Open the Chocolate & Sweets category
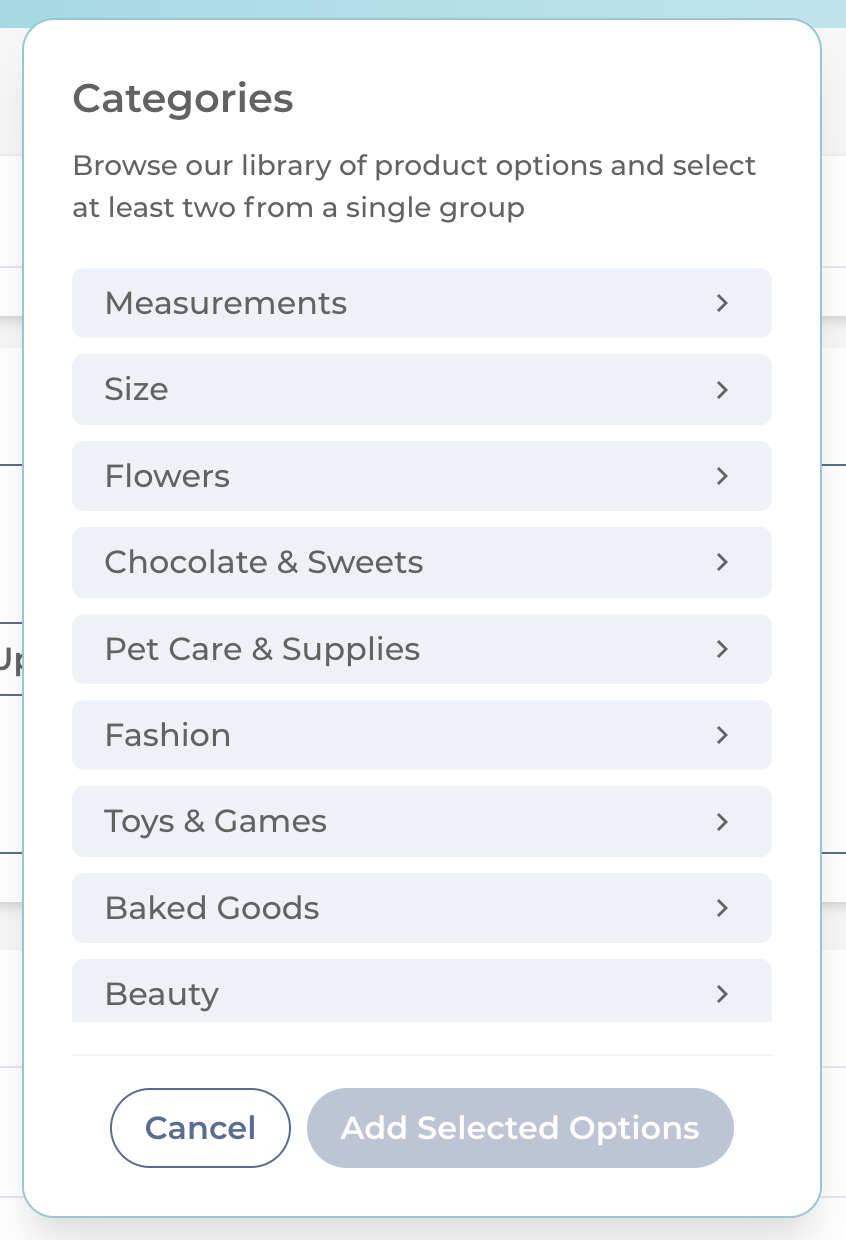This screenshot has height=1240, width=846. (x=421, y=562)
